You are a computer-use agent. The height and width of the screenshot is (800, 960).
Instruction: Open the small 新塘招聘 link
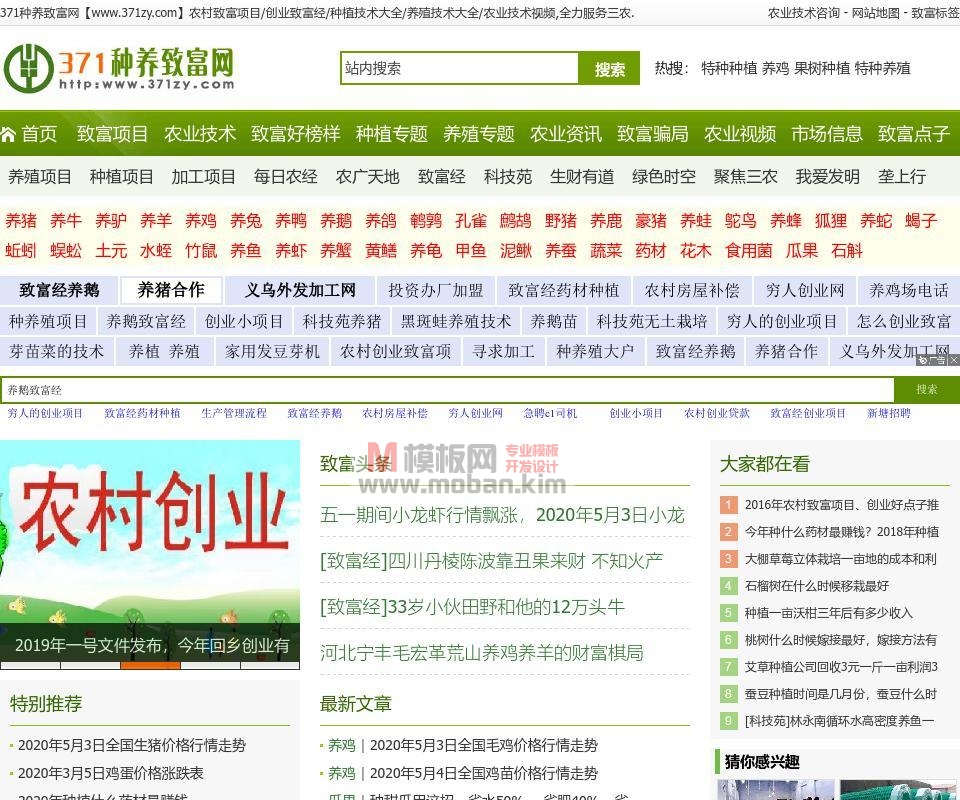point(888,413)
